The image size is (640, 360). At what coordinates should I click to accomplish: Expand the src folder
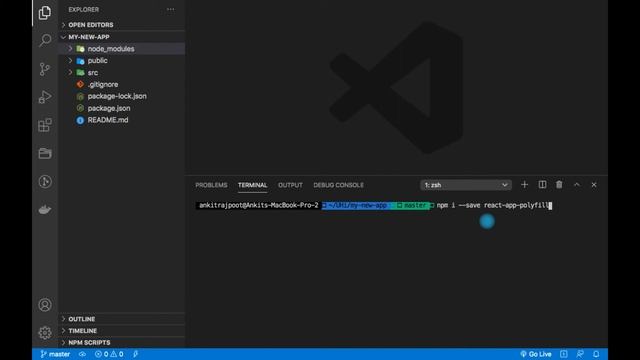pos(122,72)
